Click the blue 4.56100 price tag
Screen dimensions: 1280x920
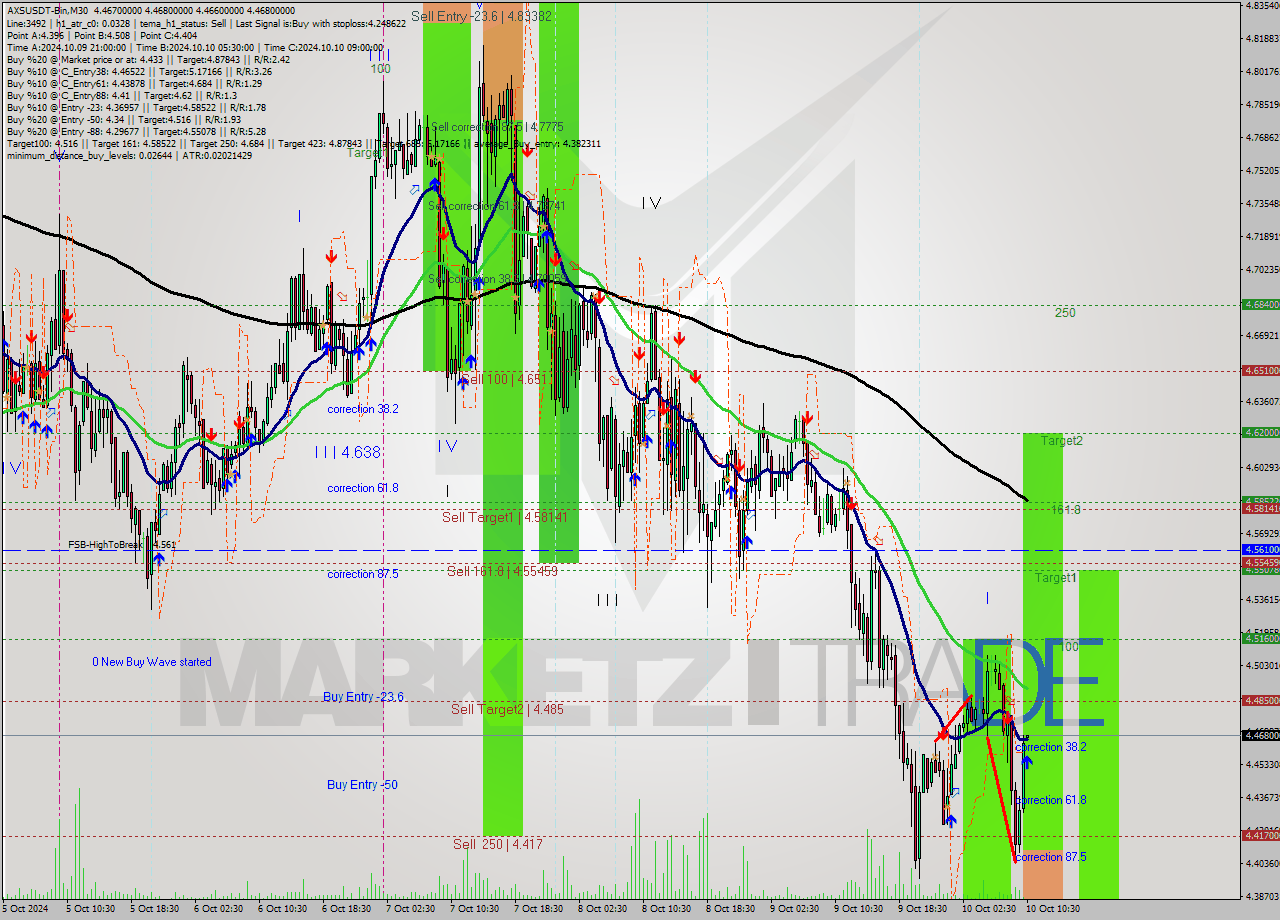click(x=1260, y=550)
